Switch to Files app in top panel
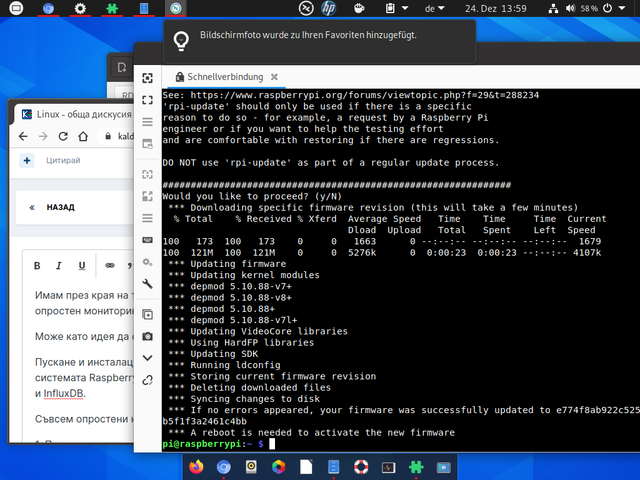Viewport: 640px width, 480px height. (x=144, y=8)
